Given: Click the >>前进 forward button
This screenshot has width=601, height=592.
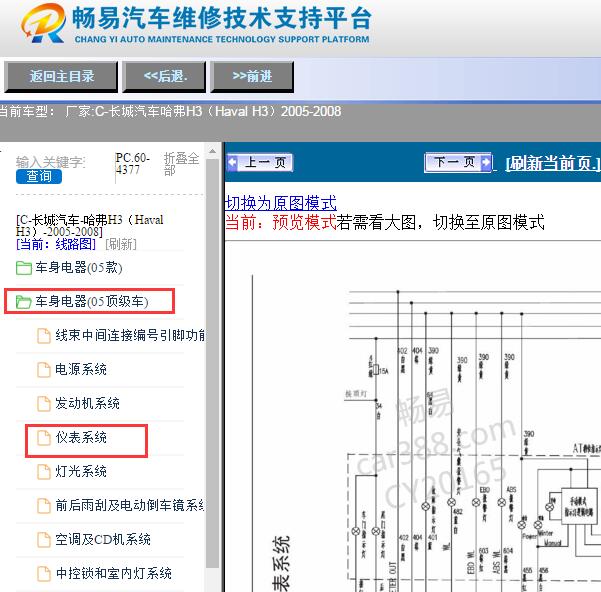Looking at the screenshot, I should pyautogui.click(x=252, y=77).
